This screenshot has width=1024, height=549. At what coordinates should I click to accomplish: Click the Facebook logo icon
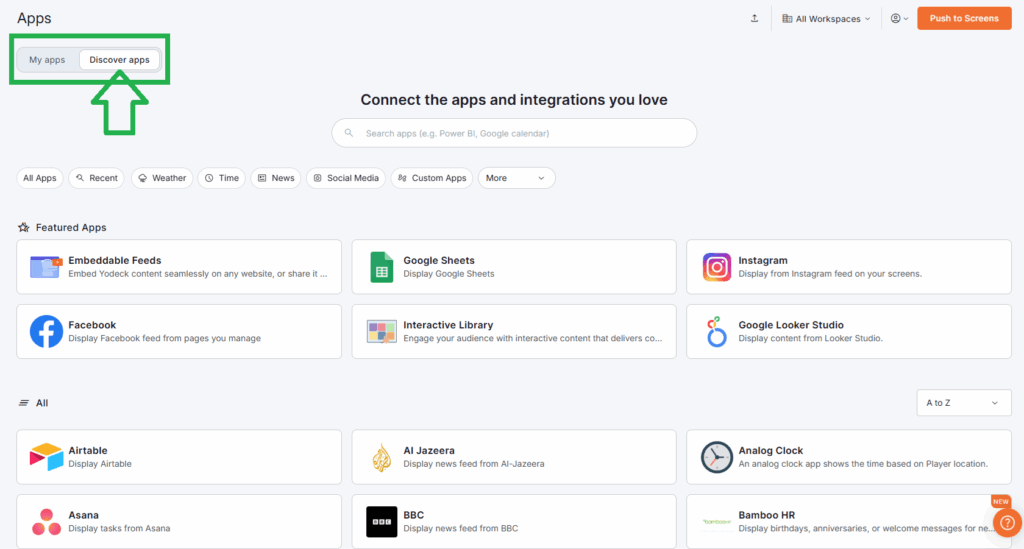(46, 332)
